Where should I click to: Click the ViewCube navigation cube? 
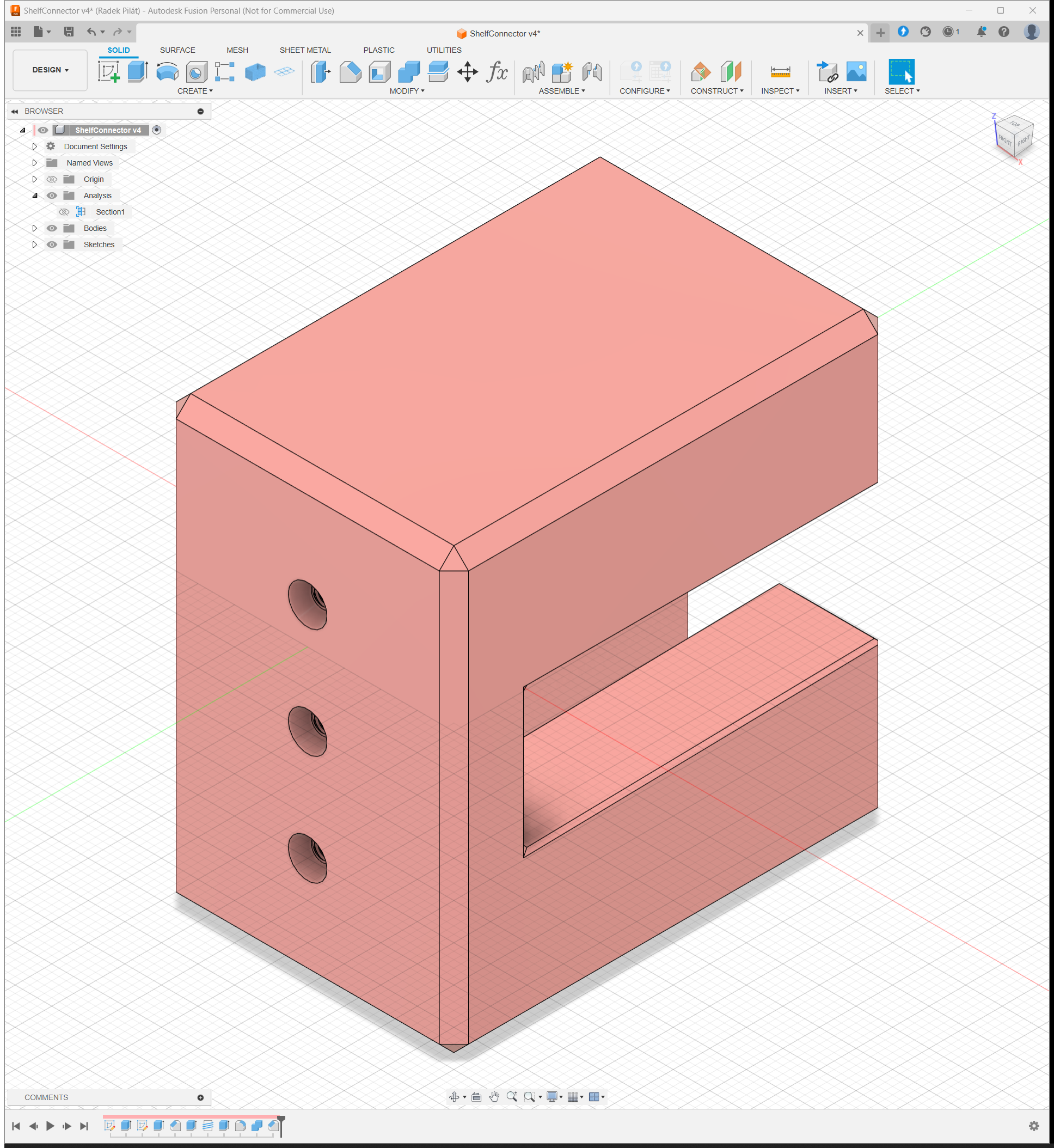(1015, 137)
